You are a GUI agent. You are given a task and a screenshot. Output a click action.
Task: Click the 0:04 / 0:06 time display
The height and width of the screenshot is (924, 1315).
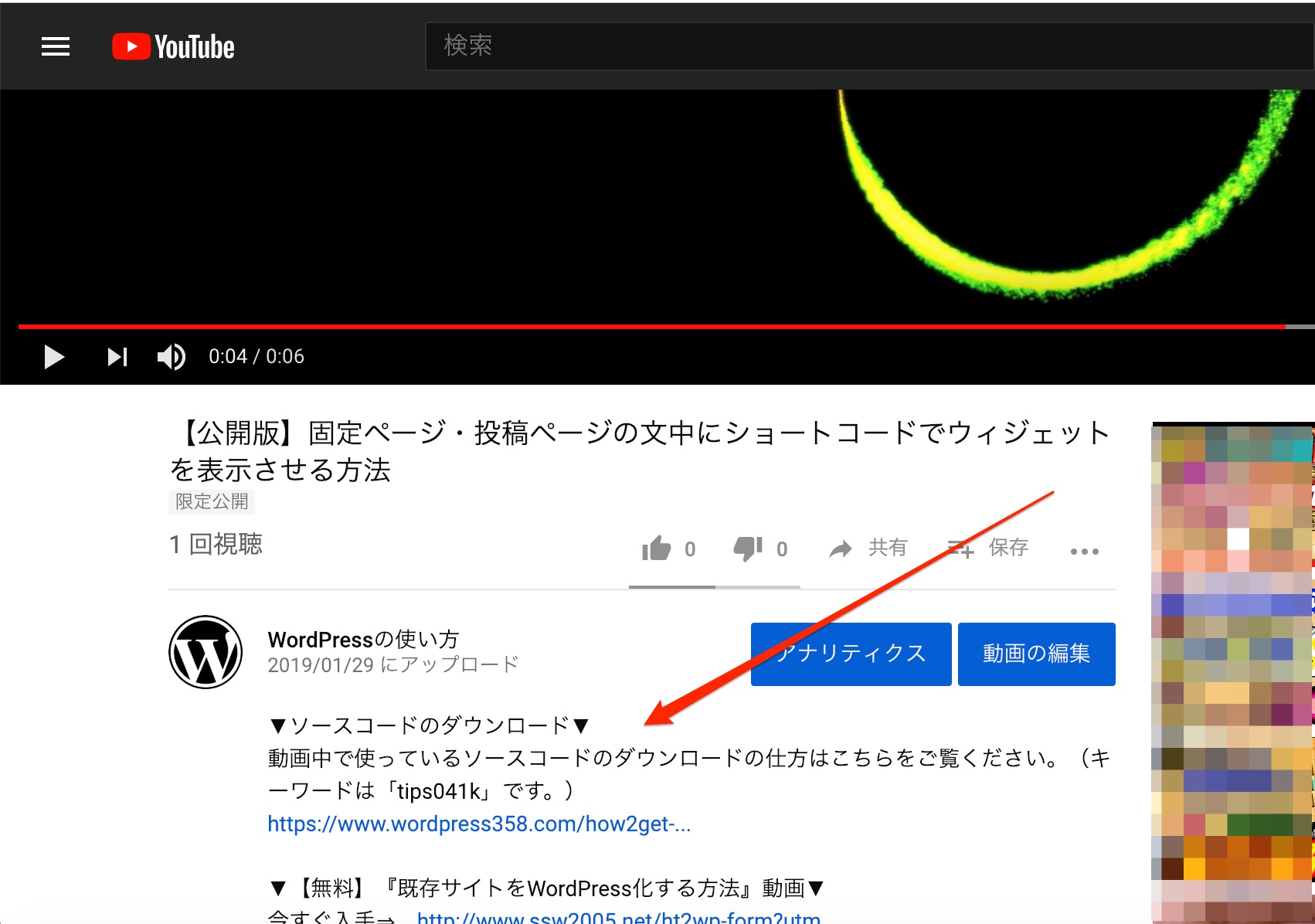257,356
